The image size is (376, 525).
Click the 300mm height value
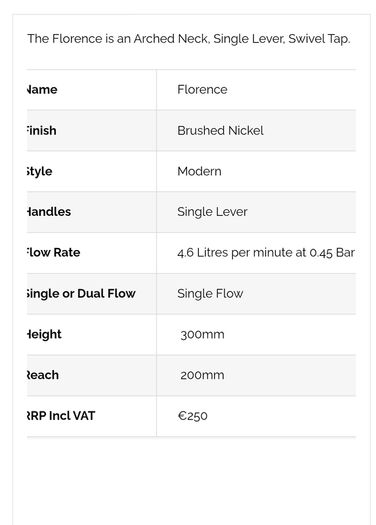(x=202, y=334)
